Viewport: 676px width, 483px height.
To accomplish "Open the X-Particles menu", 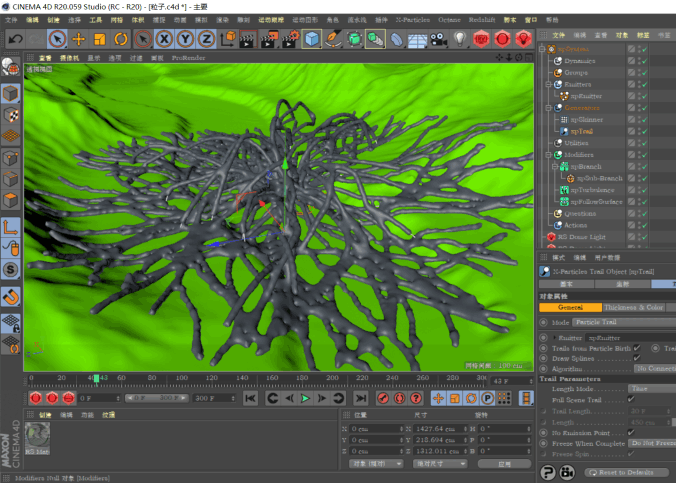I will pos(413,20).
